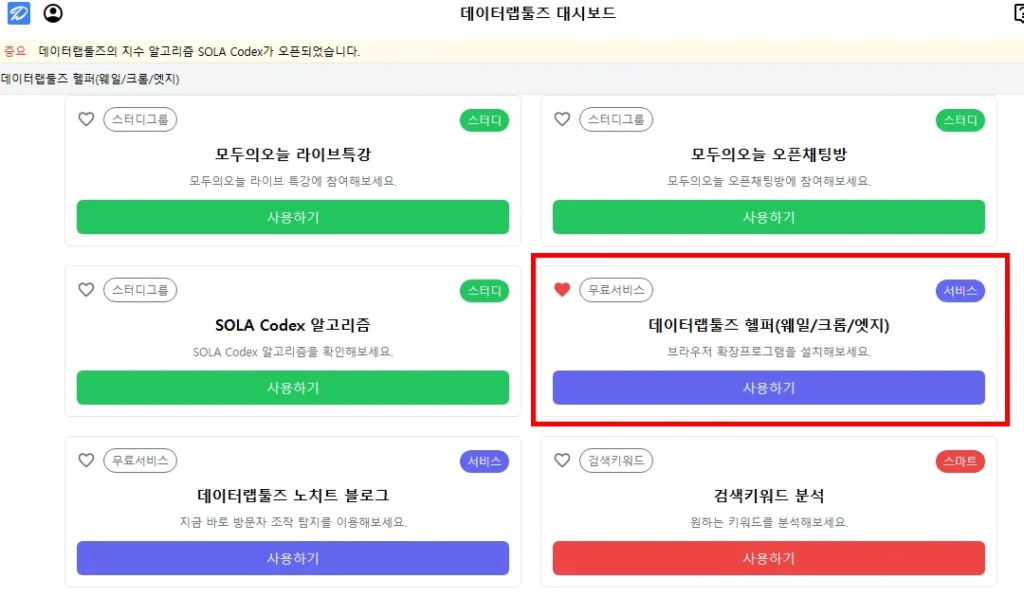Click the purple 서비스 badge on 노치트 블로그 card
Viewport: 1024px width, 597px height.
coord(484,461)
